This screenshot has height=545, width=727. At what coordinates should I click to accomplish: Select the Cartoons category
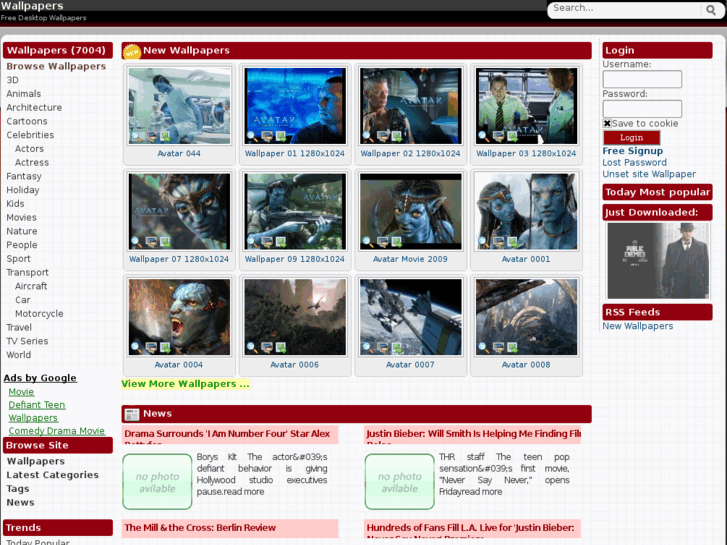point(27,121)
